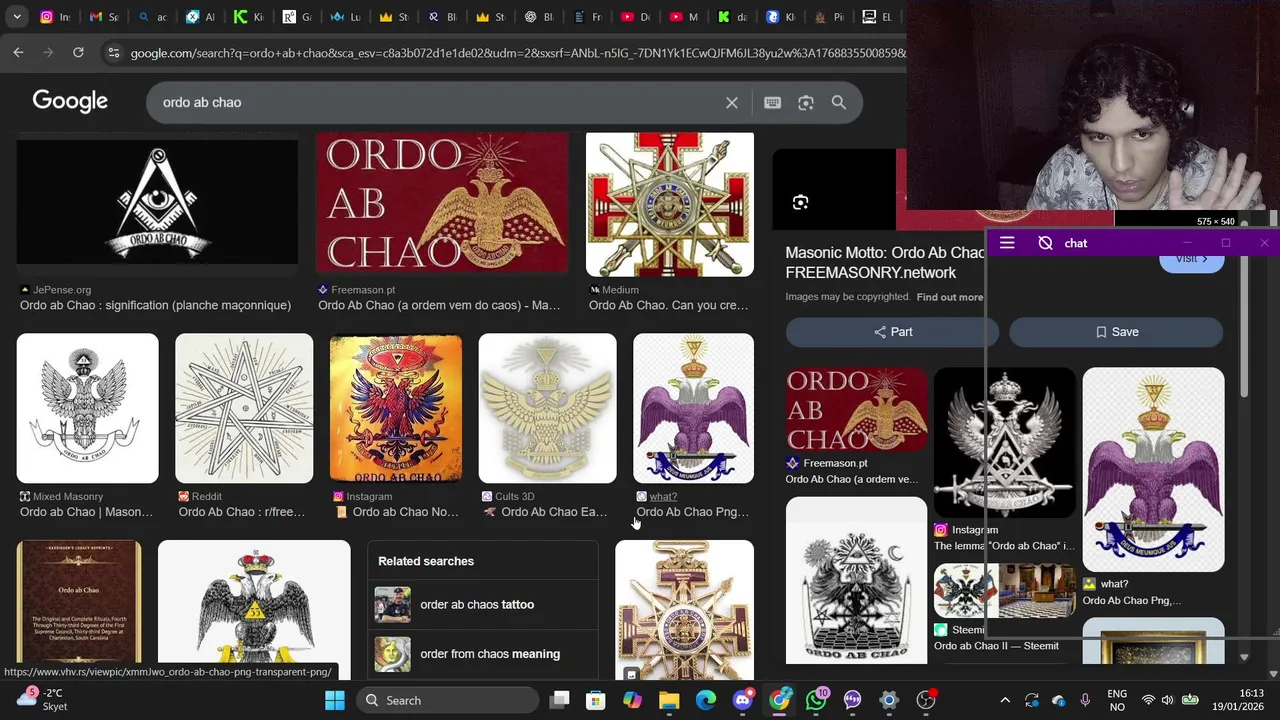Viewport: 1280px width, 720px height.
Task: Open the site information icon in address bar
Action: pyautogui.click(x=113, y=53)
